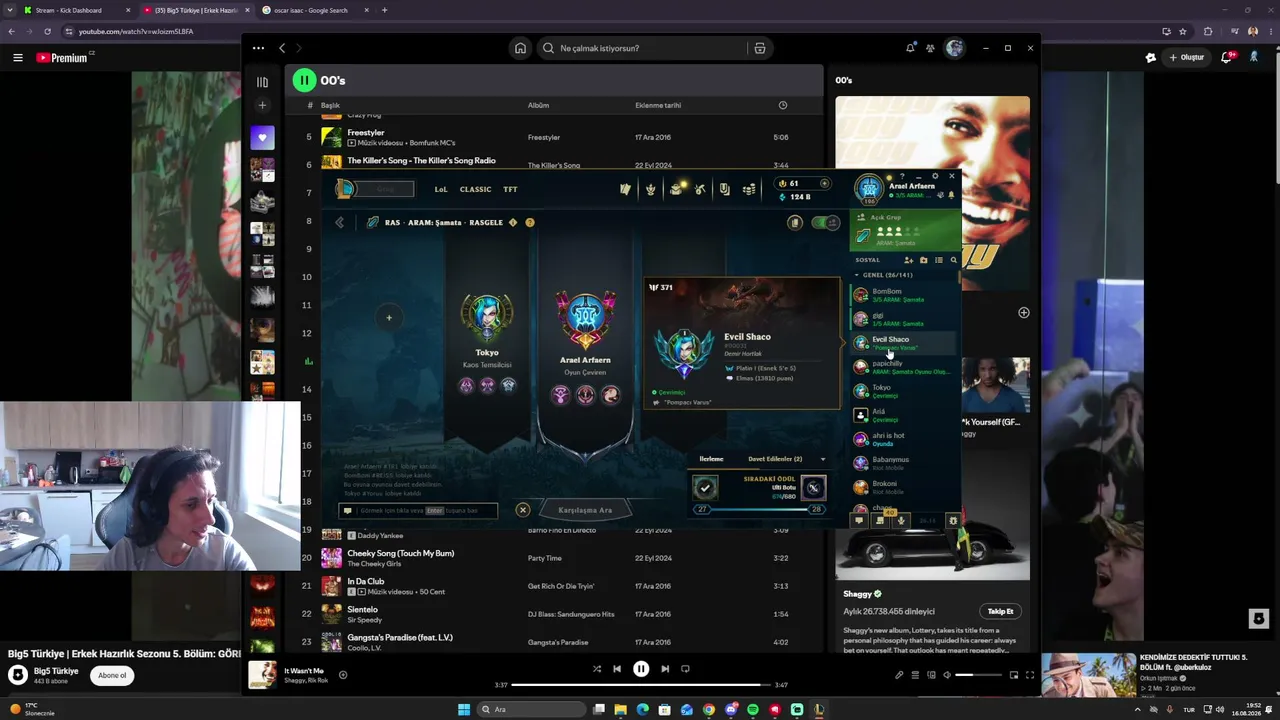Open Spotify miniplayer
Viewport: 1280px width, 720px height.
click(x=1014, y=675)
